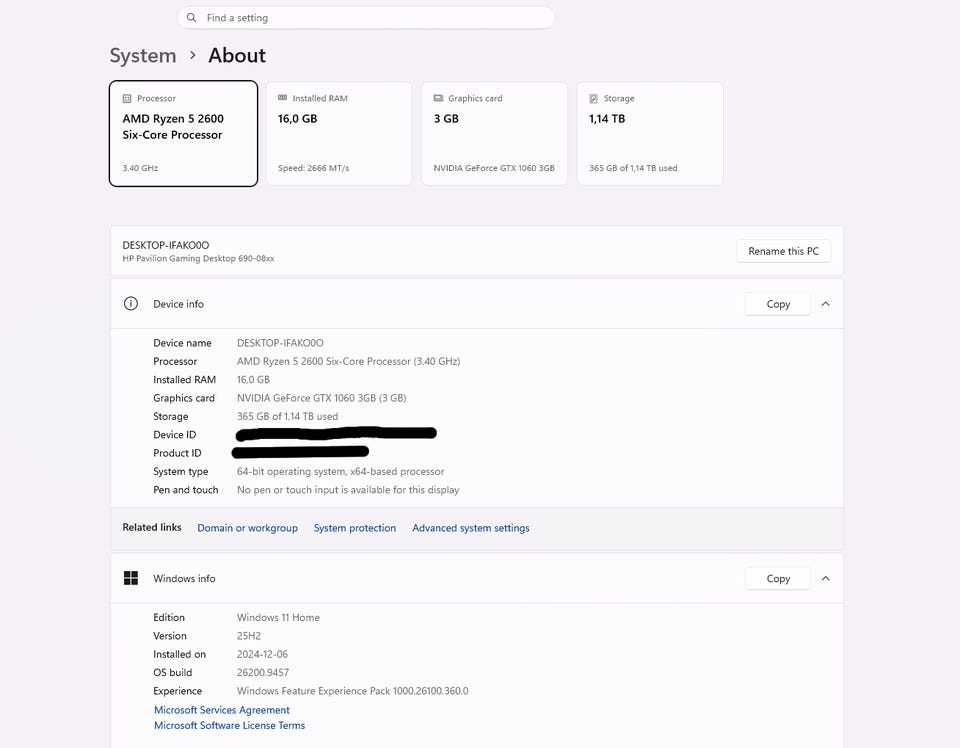960x748 pixels.
Task: Click Rename this PC button
Action: point(783,251)
